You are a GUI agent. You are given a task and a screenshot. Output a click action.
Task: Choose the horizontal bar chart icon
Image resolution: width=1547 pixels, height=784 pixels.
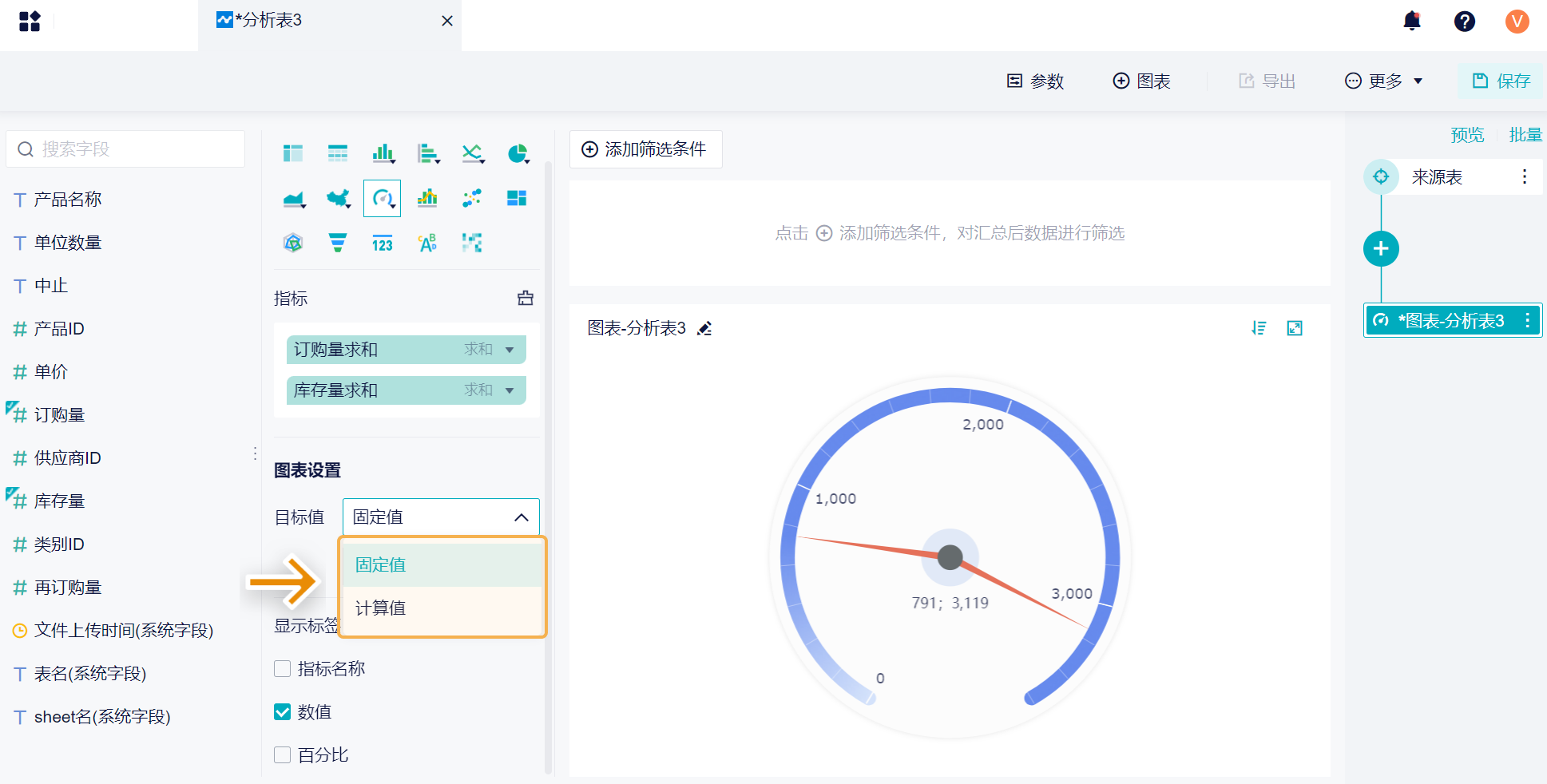[428, 153]
